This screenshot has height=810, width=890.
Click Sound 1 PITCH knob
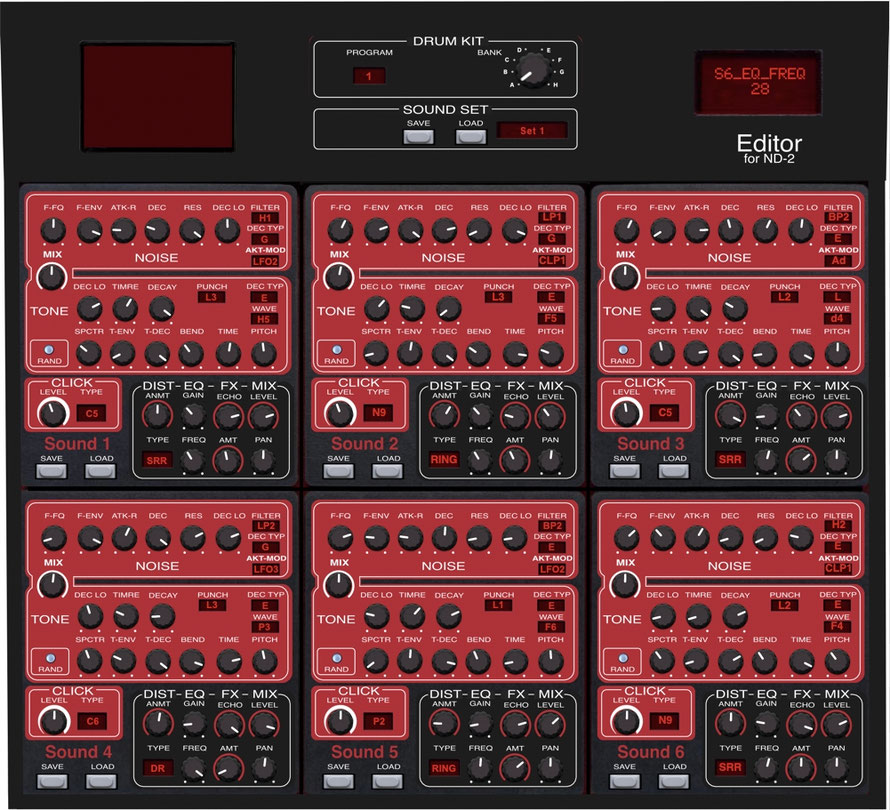click(264, 354)
